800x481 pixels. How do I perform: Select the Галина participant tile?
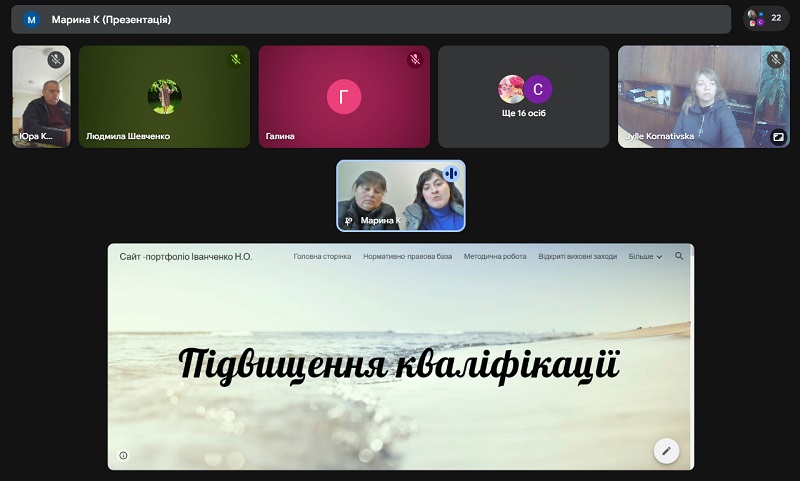pyautogui.click(x=344, y=97)
